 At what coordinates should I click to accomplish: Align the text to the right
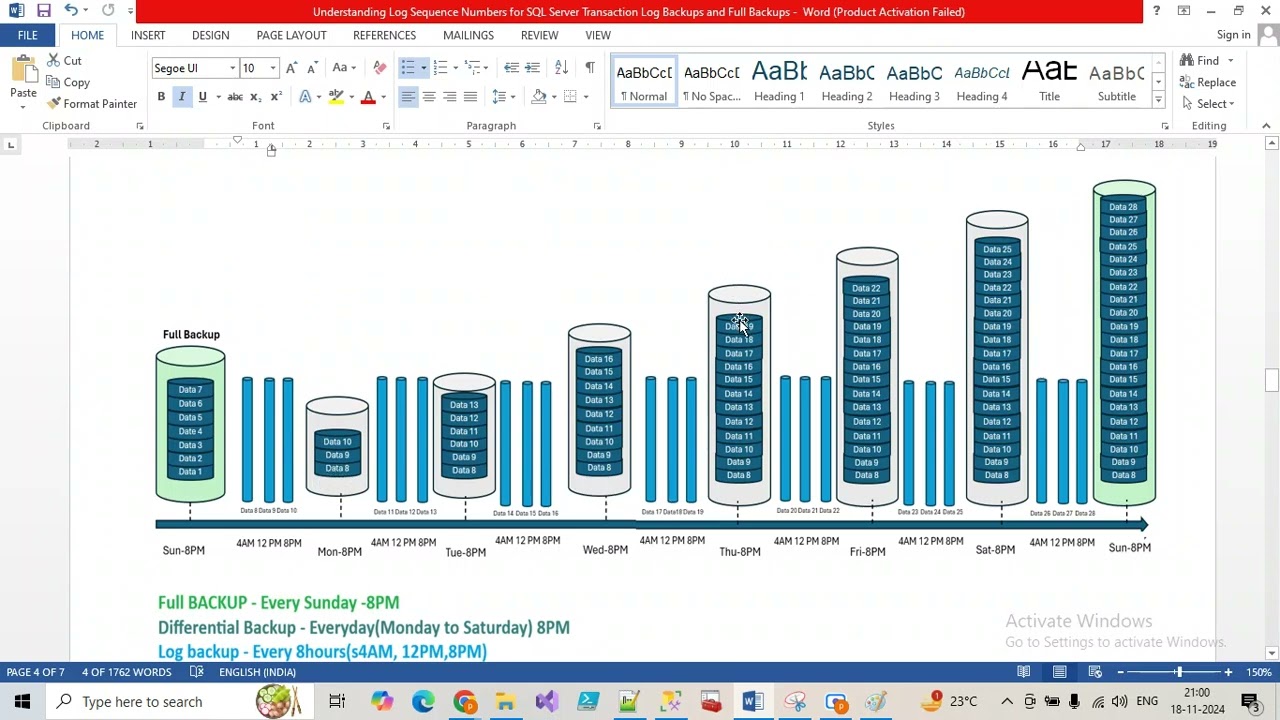pyautogui.click(x=450, y=97)
